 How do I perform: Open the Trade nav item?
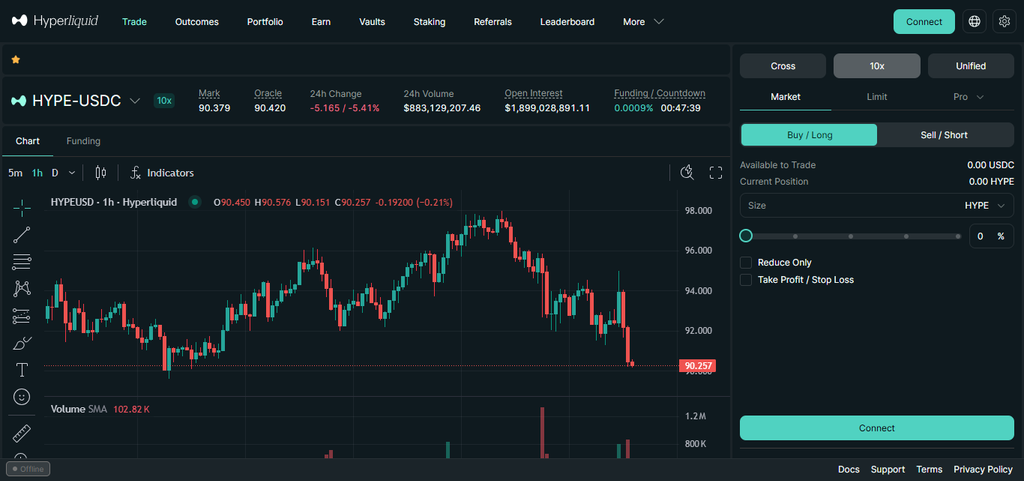135,22
